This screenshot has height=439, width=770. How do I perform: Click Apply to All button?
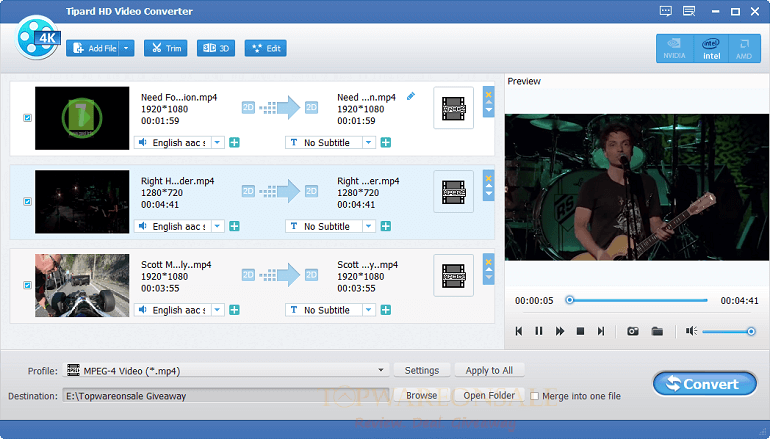[489, 370]
